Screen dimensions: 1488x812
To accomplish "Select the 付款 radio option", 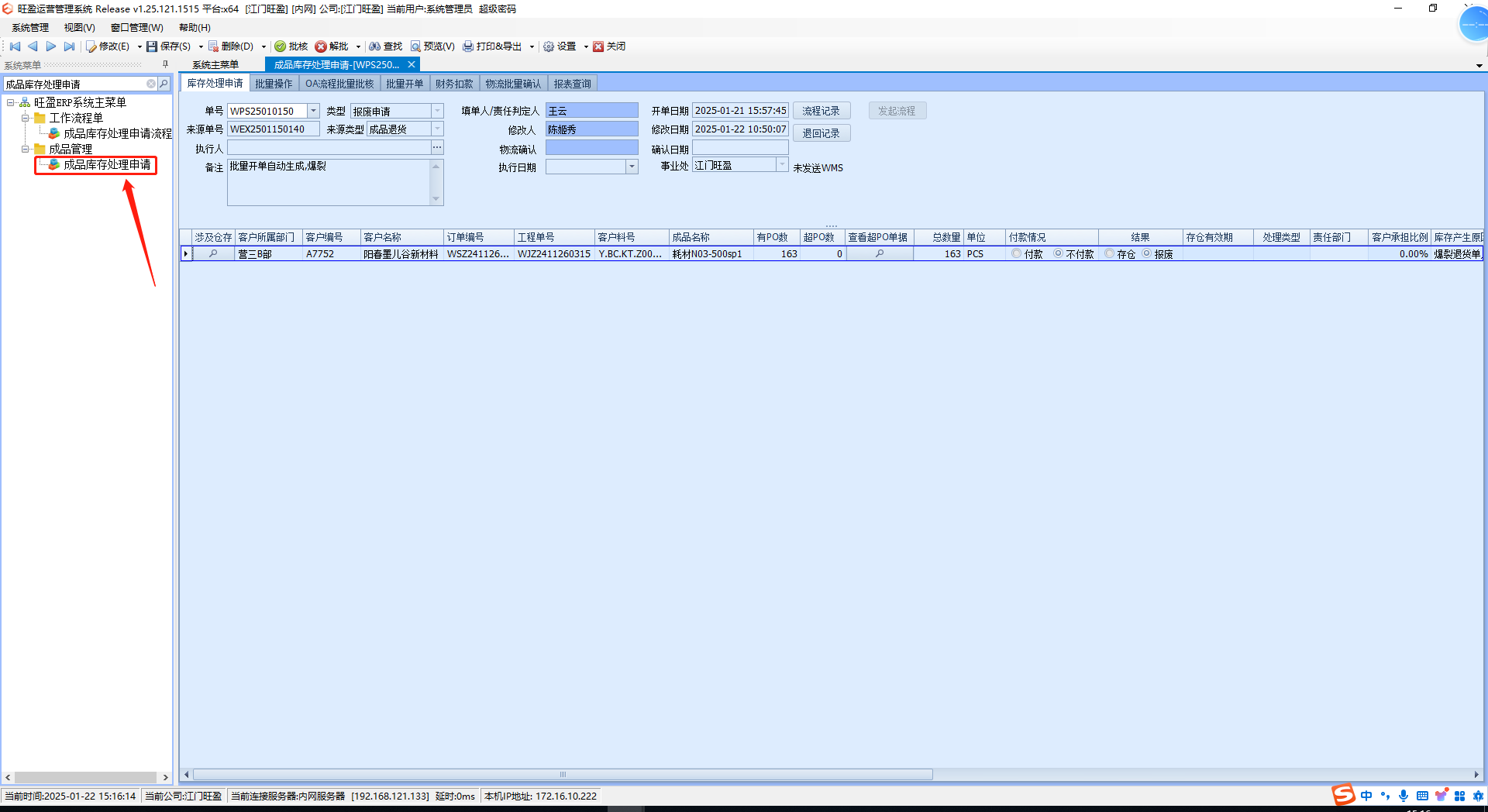I will point(1017,253).
